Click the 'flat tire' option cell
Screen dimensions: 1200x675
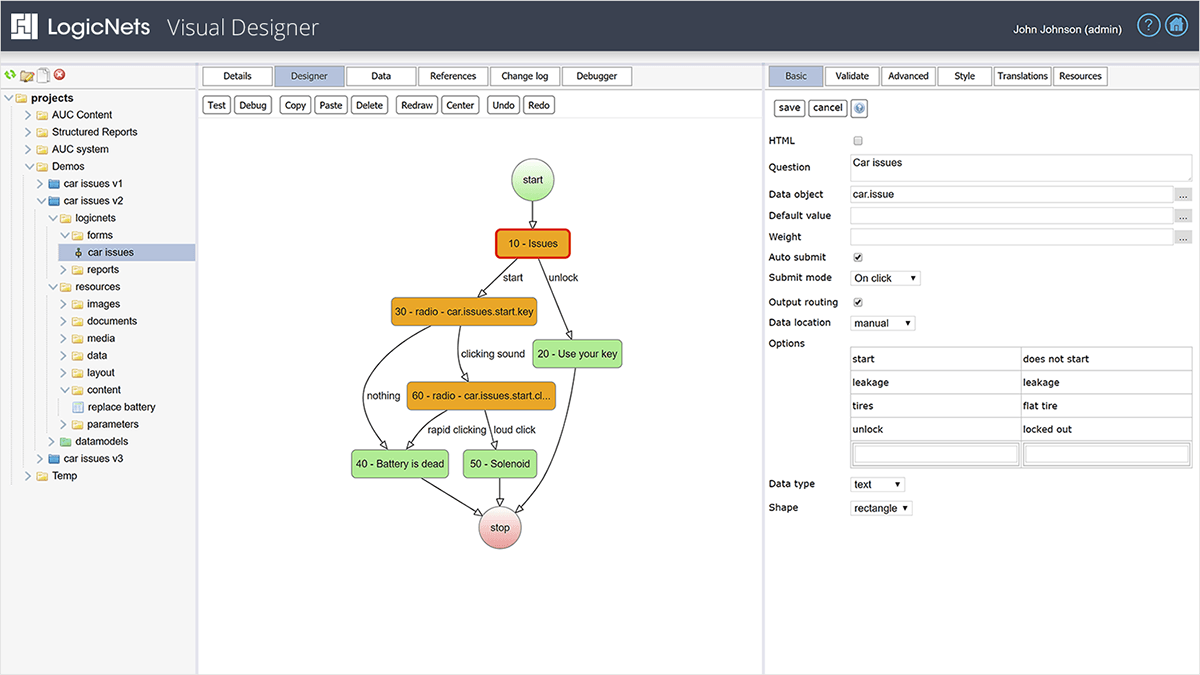(x=1106, y=406)
